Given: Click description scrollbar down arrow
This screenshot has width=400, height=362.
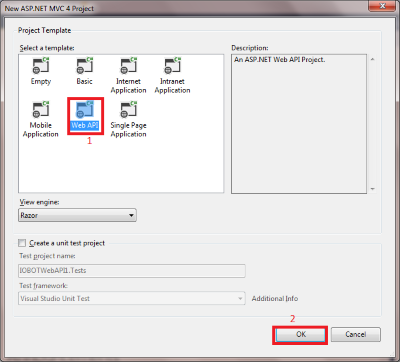Looking at the screenshot, I should point(373,189).
